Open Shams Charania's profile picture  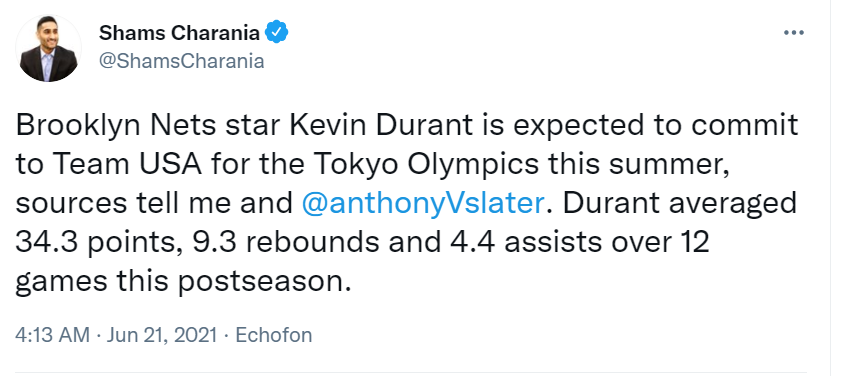[48, 48]
